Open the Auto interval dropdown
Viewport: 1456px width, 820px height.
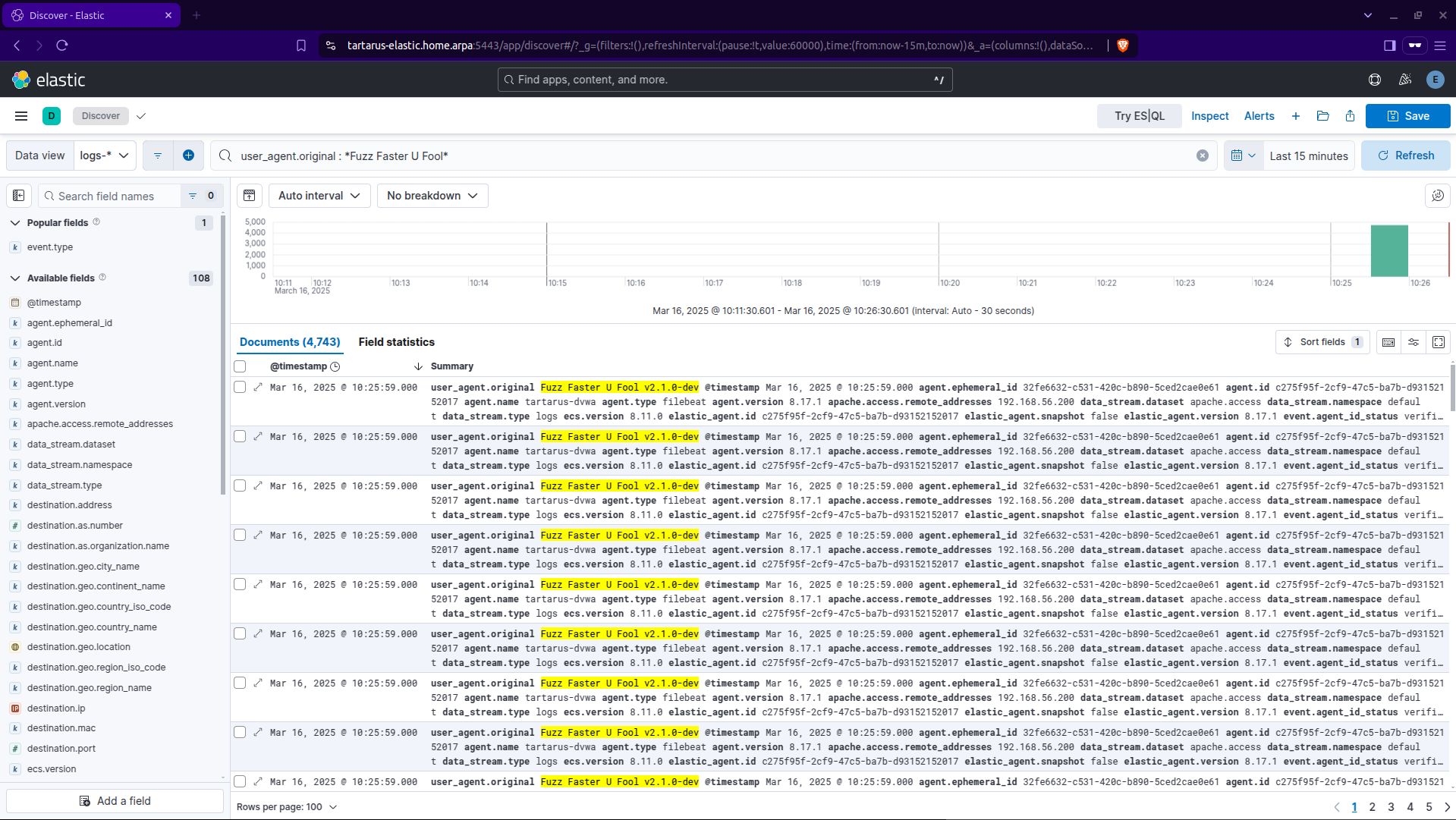click(319, 196)
